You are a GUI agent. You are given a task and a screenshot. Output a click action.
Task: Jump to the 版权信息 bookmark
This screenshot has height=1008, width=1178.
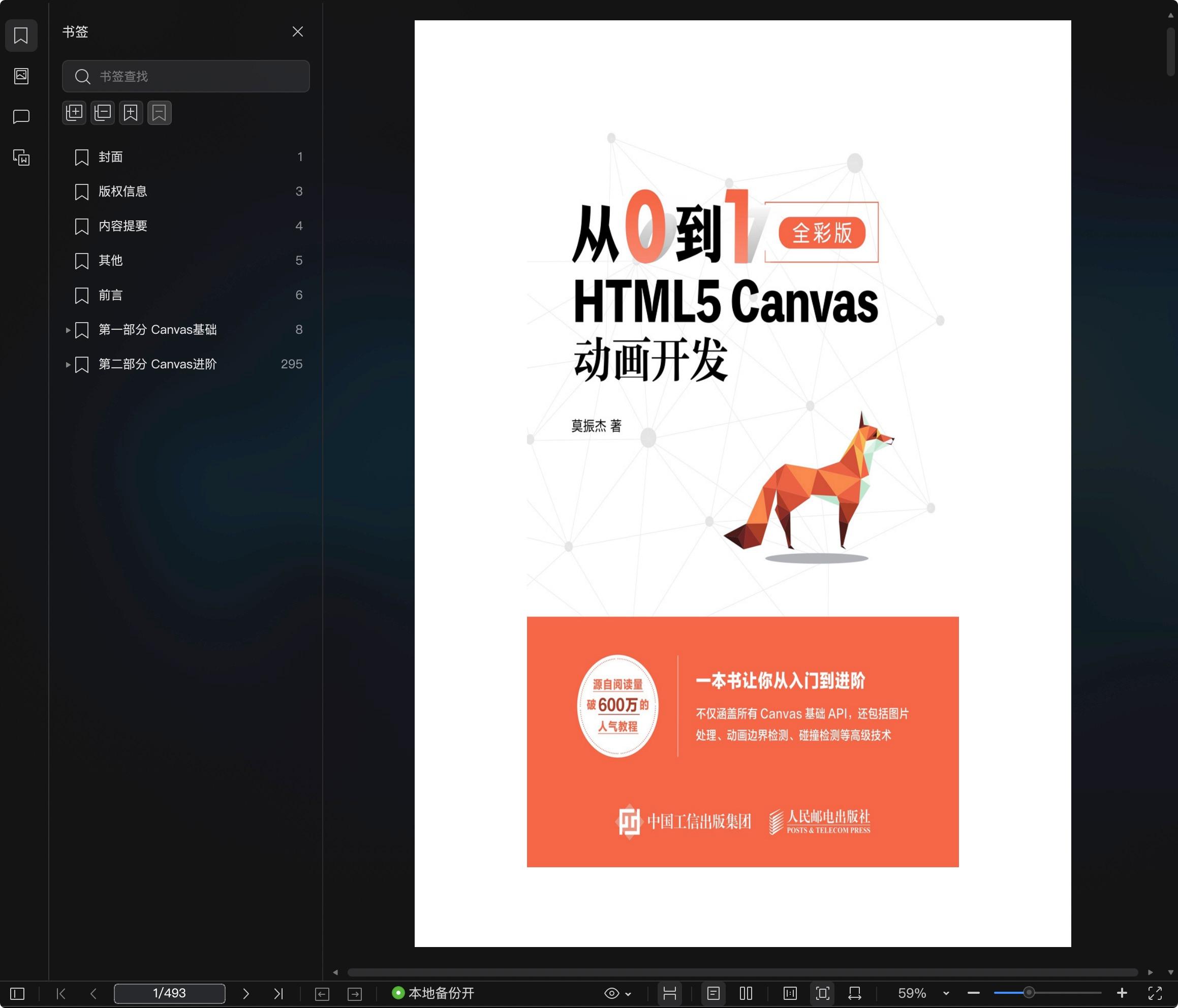[186, 192]
